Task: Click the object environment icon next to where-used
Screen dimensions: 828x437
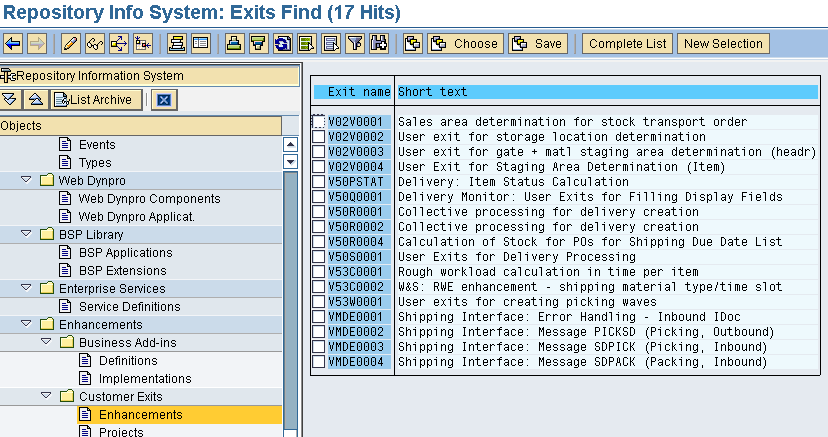Action: pos(143,44)
